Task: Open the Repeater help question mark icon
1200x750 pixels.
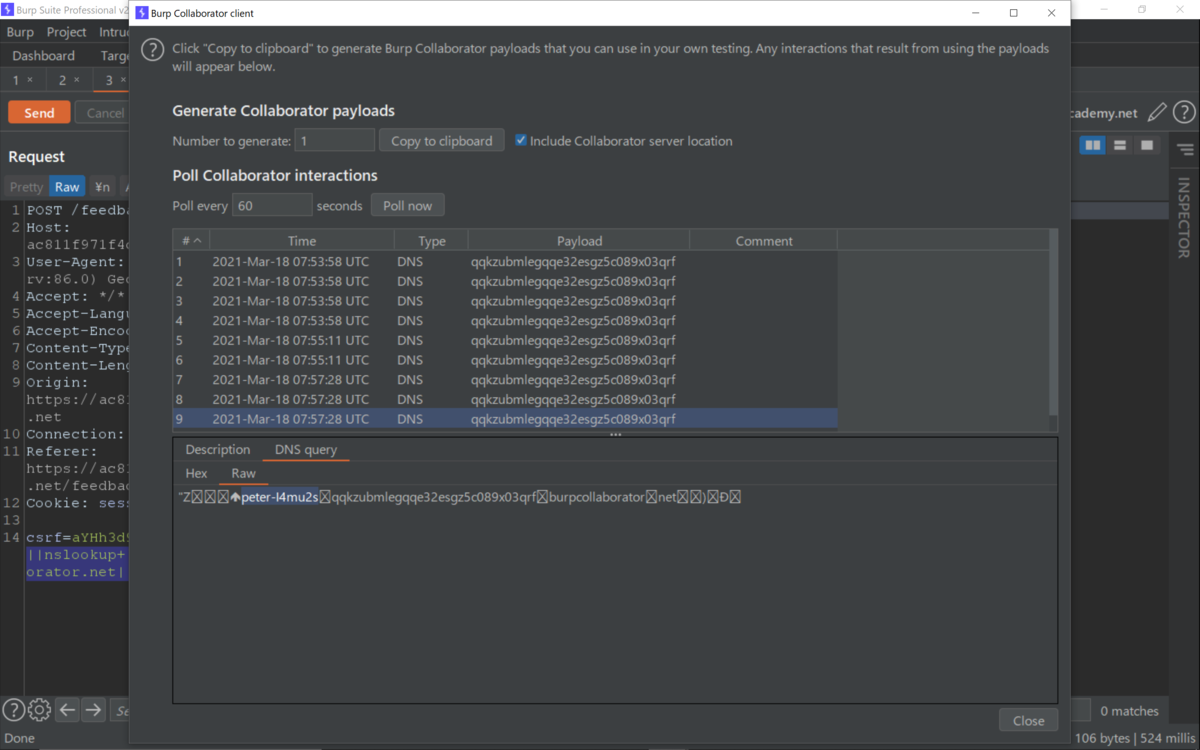Action: point(1184,113)
